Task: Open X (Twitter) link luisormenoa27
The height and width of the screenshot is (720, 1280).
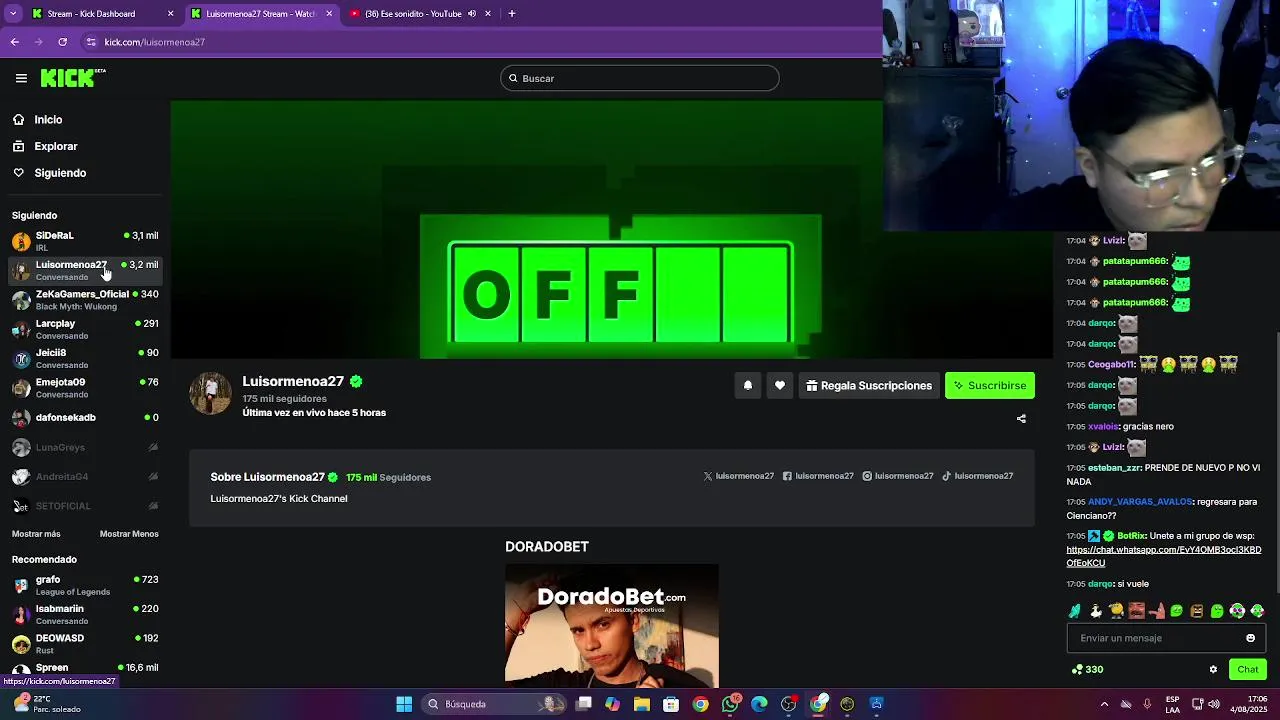Action: (x=738, y=476)
